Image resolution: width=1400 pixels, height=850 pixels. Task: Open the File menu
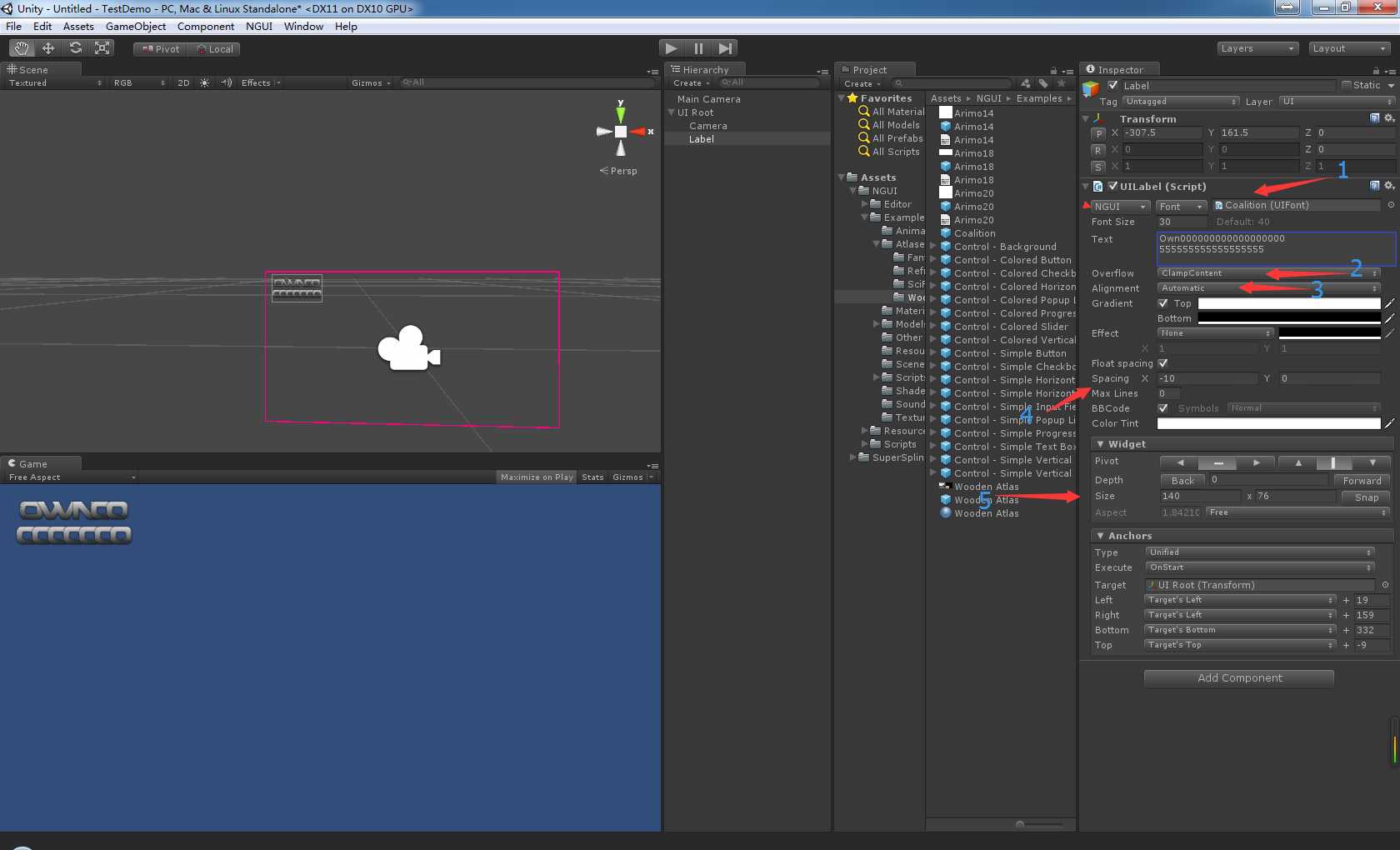click(14, 26)
